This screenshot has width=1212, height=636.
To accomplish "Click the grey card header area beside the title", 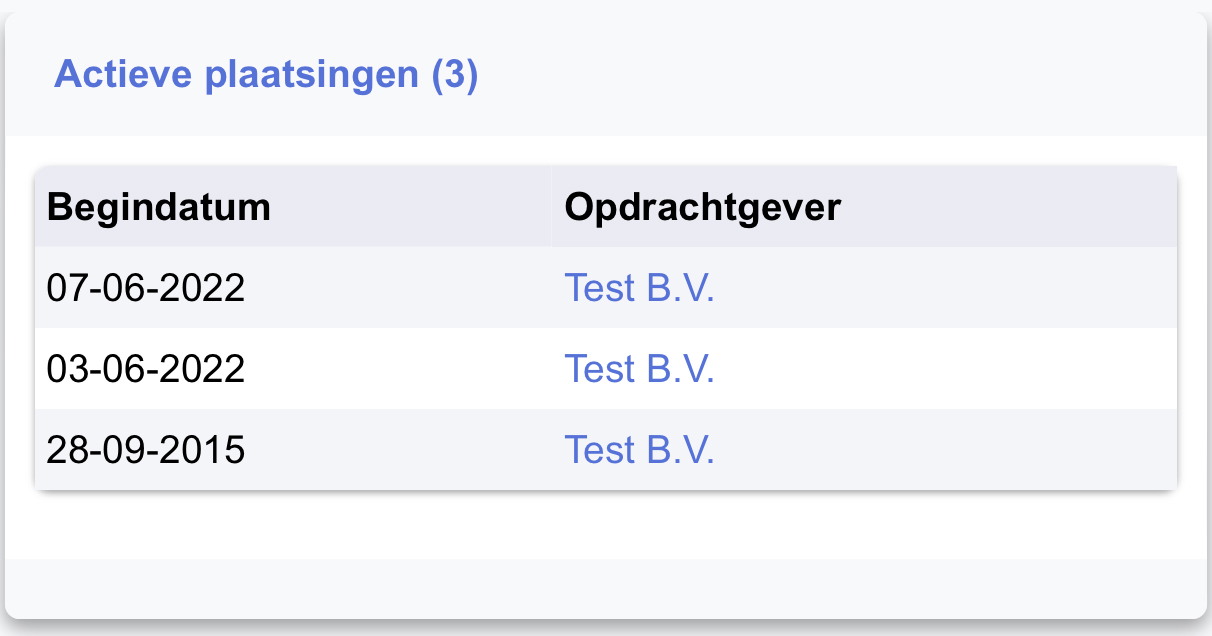I will click(840, 75).
